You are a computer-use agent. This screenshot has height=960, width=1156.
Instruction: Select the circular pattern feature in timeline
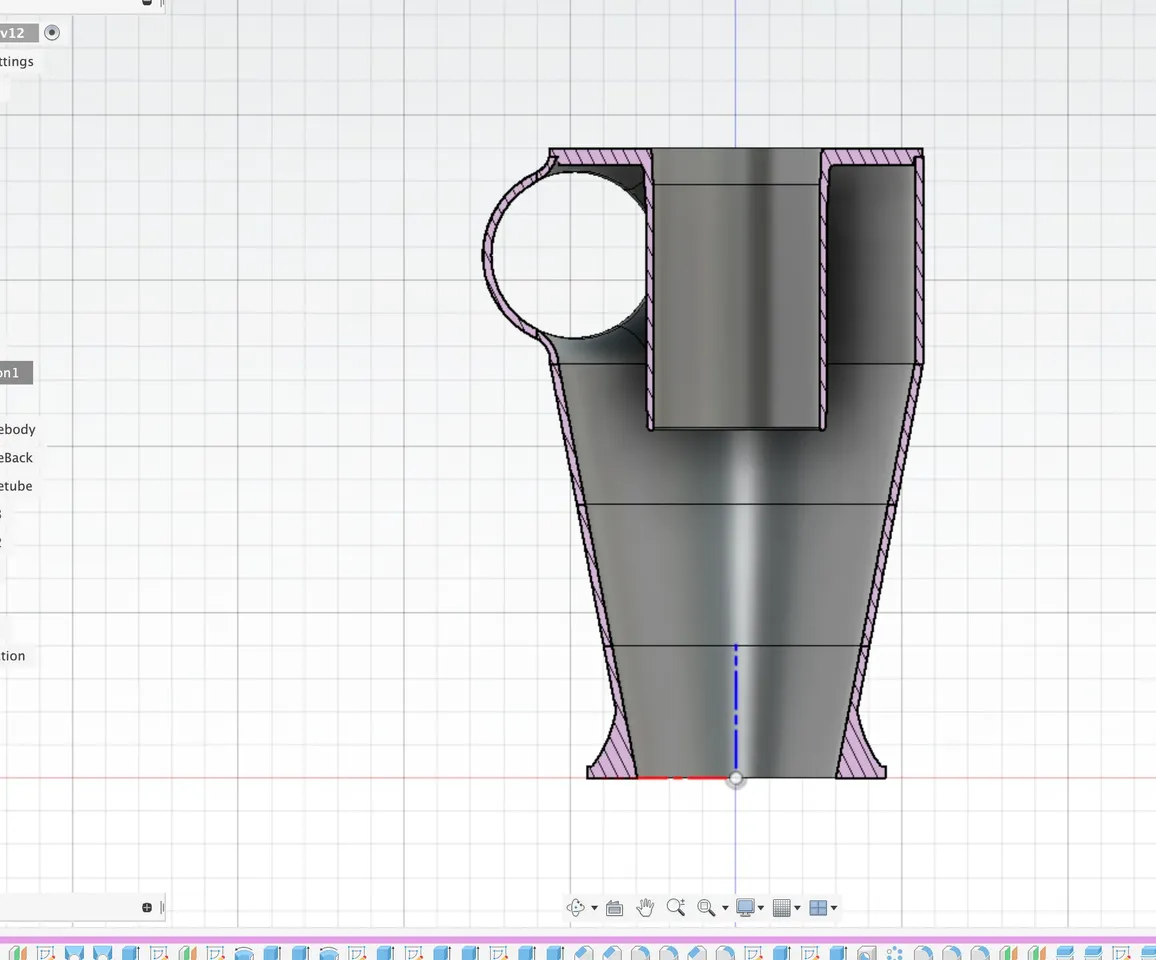tap(894, 953)
